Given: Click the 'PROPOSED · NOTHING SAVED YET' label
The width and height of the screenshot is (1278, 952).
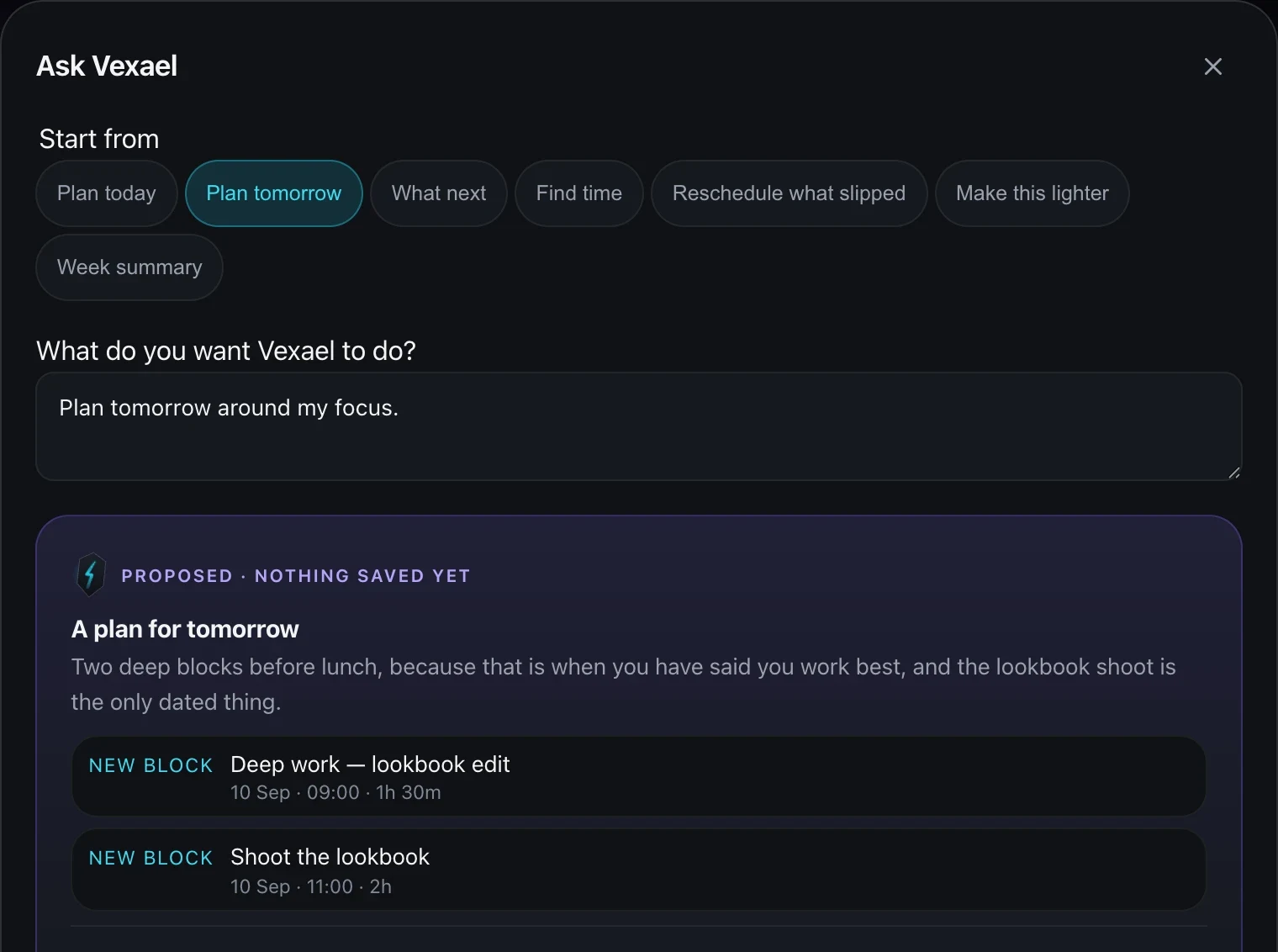Looking at the screenshot, I should [296, 576].
